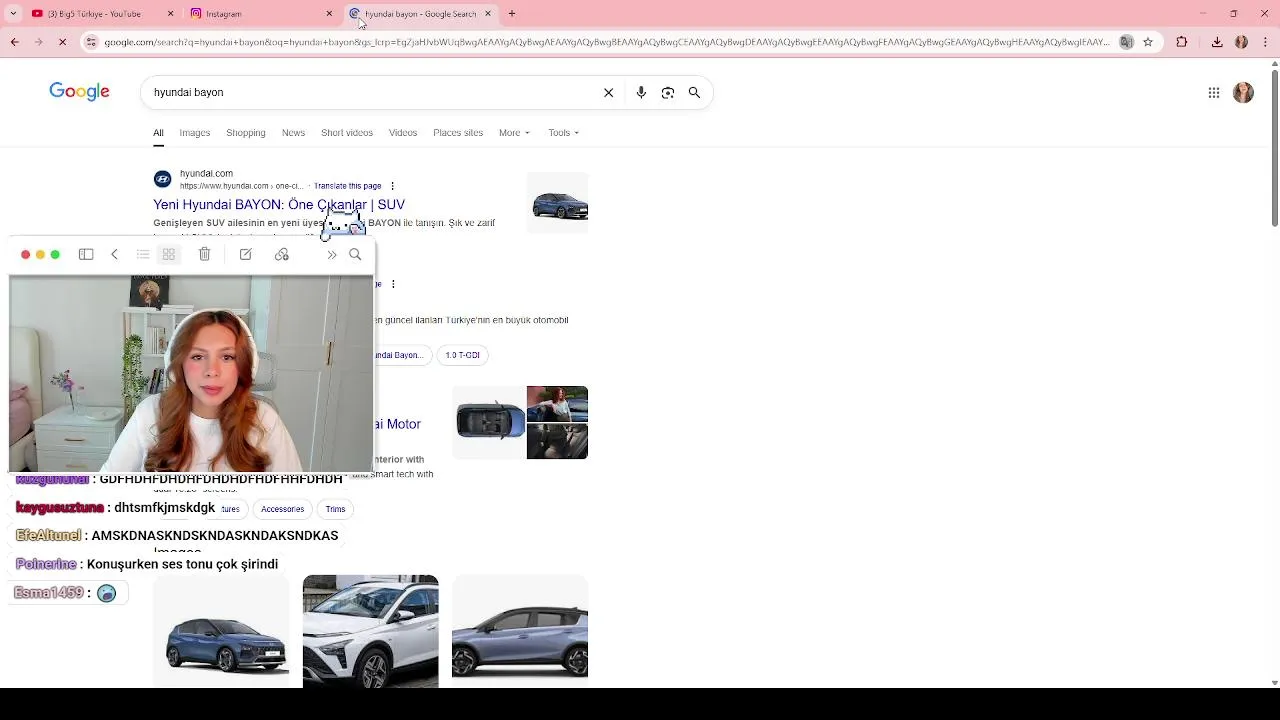This screenshot has height=720, width=1280.
Task: Switch to Shopping results
Action: 246,133
